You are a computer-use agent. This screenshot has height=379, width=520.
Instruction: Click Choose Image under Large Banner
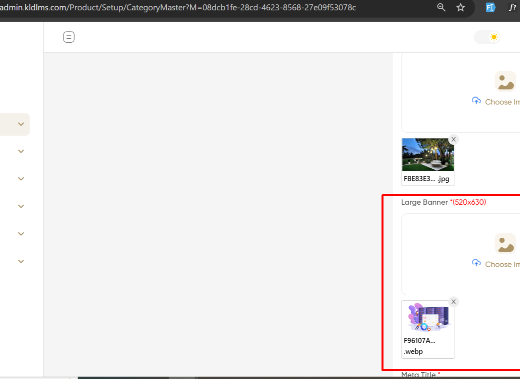click(x=502, y=264)
